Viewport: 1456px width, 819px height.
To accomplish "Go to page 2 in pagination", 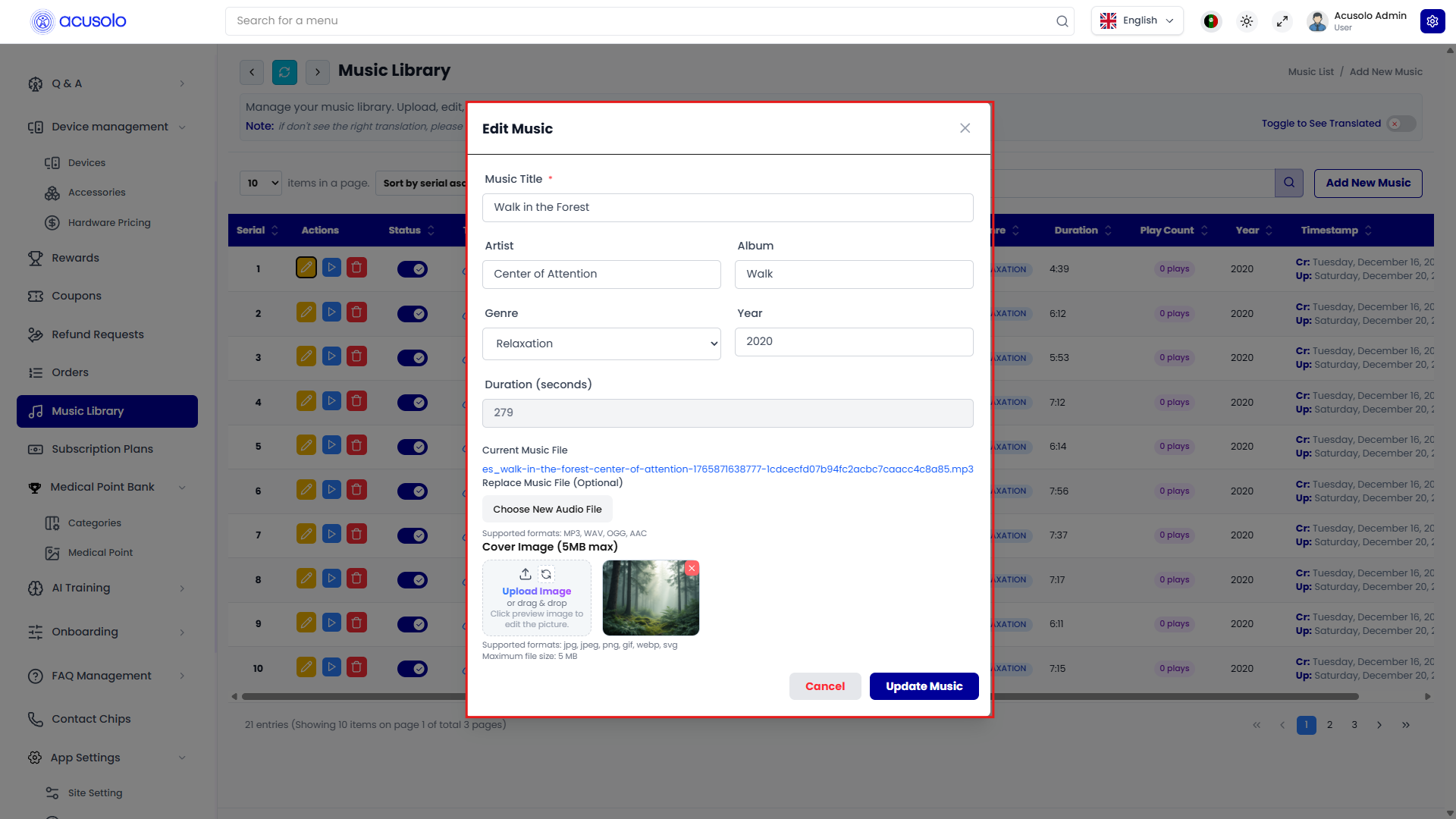I will pyautogui.click(x=1329, y=725).
